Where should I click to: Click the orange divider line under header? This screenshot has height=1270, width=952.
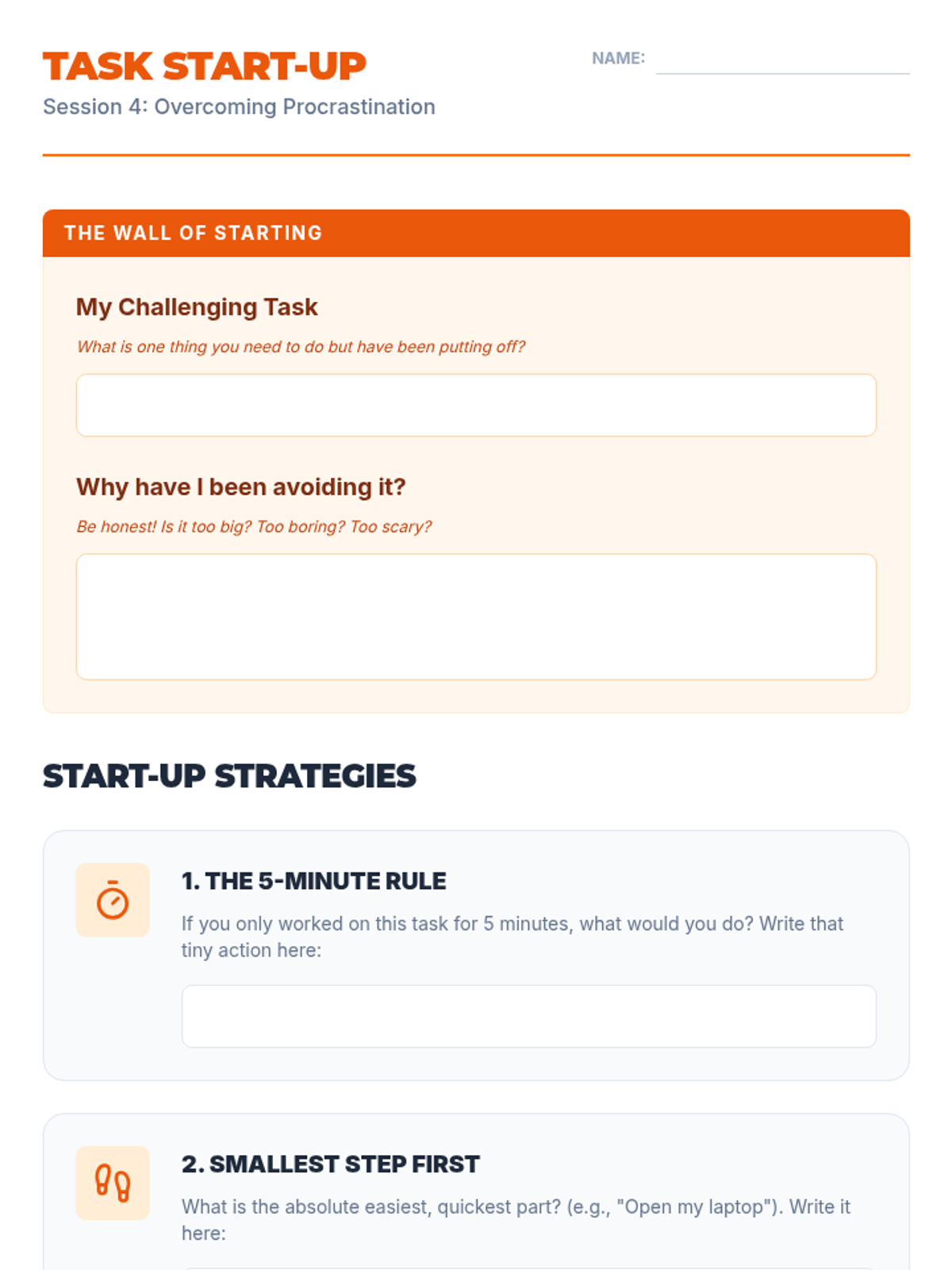[x=476, y=155]
